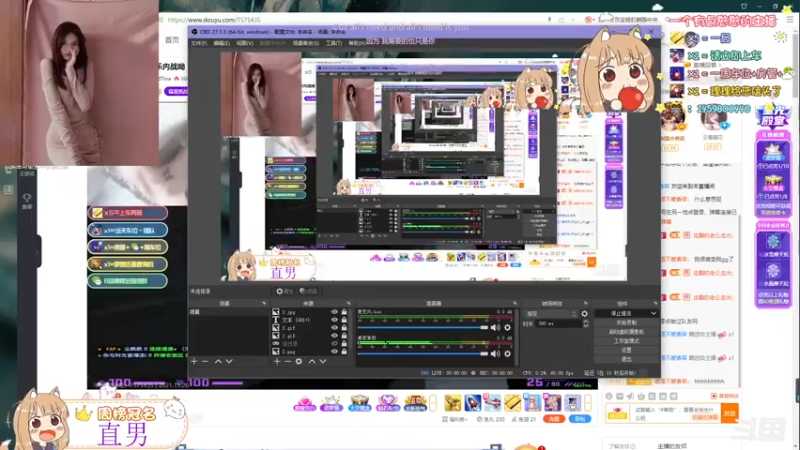Pop out the controls dock panel icon
The height and width of the screenshot is (450, 800).
(656, 303)
